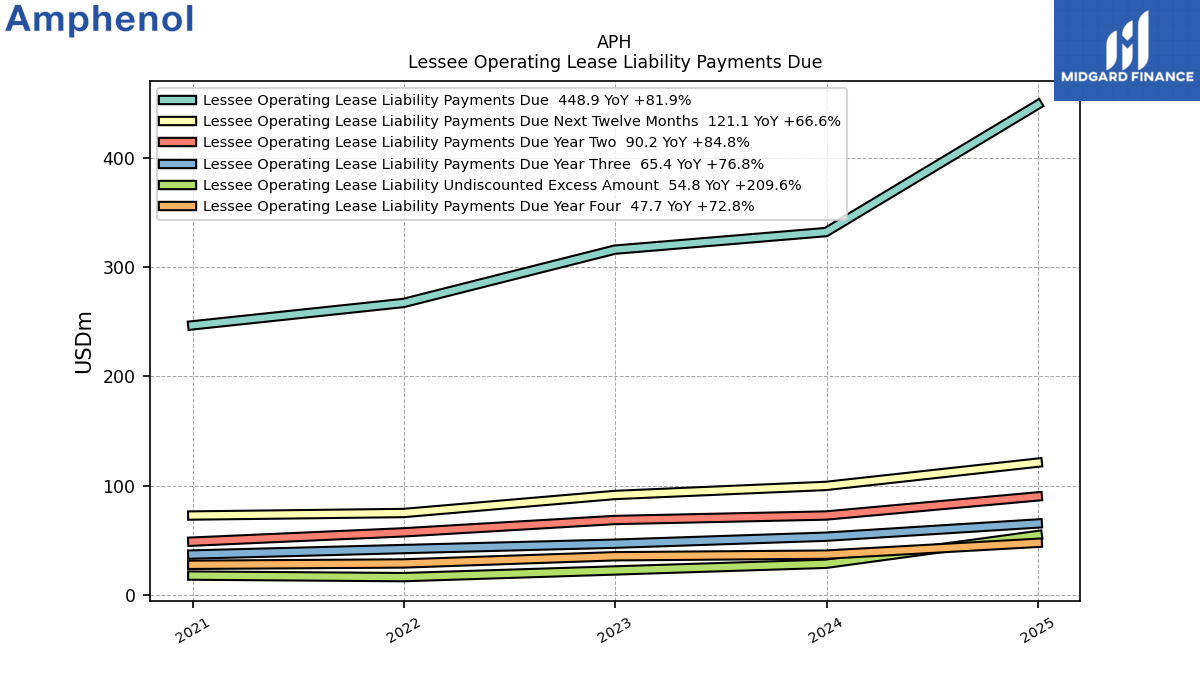Click the '100' y-axis tick label

click(121, 486)
